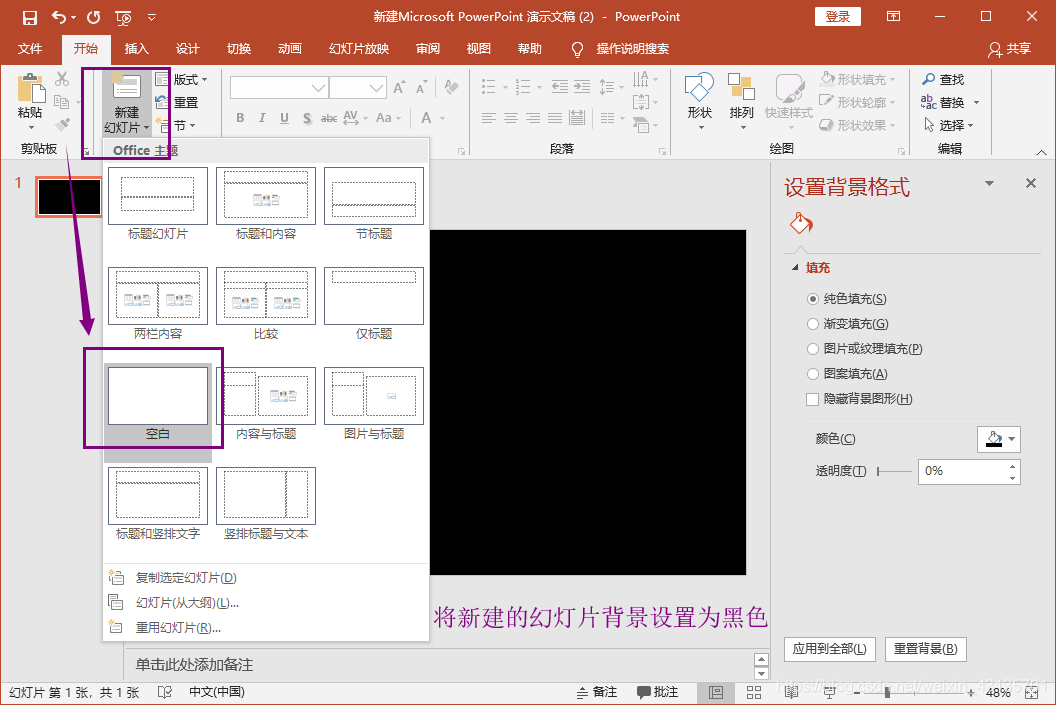
Task: Increase font size
Action: tap(399, 88)
